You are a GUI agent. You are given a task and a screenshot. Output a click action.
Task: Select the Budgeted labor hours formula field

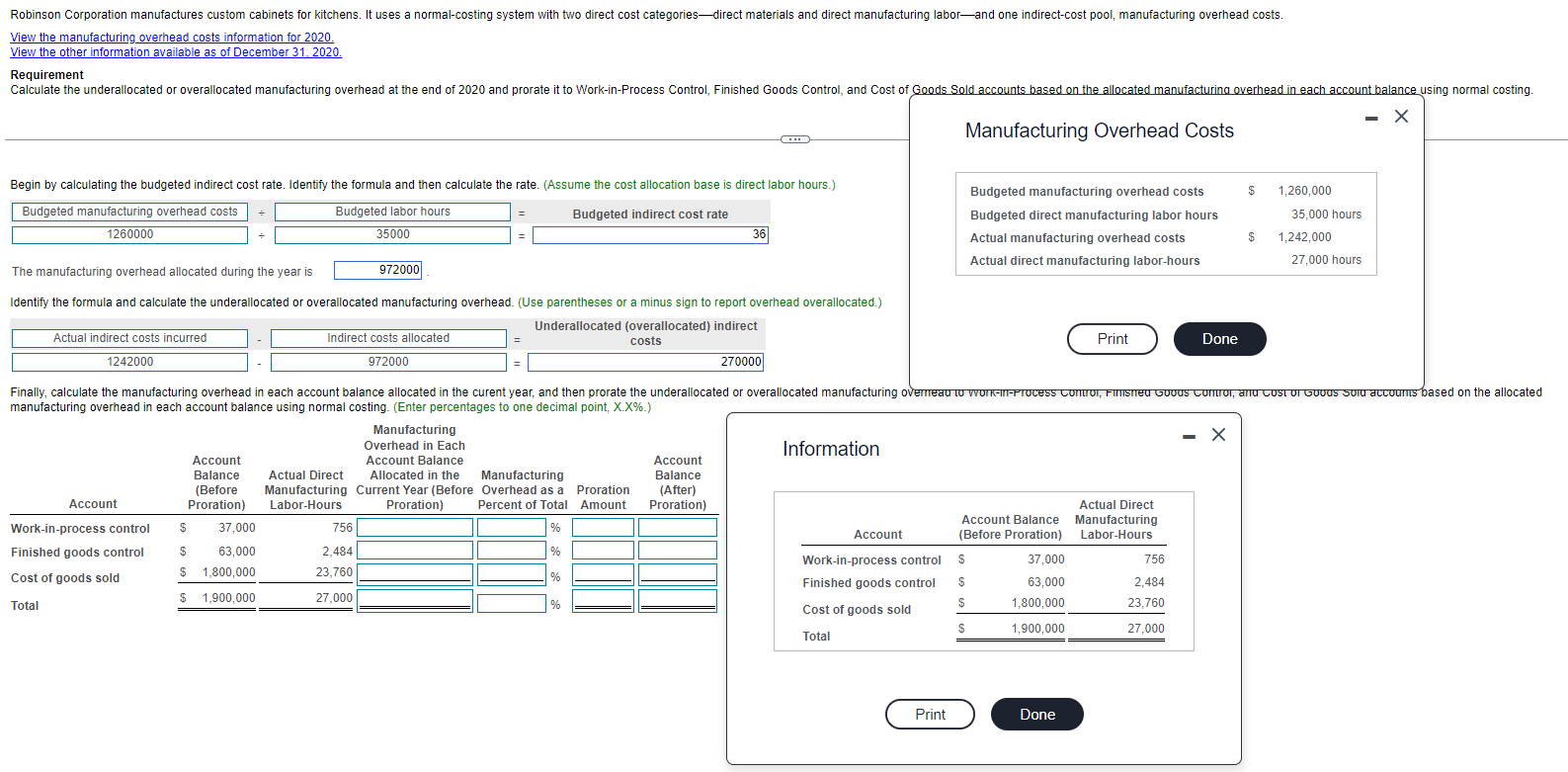click(392, 212)
